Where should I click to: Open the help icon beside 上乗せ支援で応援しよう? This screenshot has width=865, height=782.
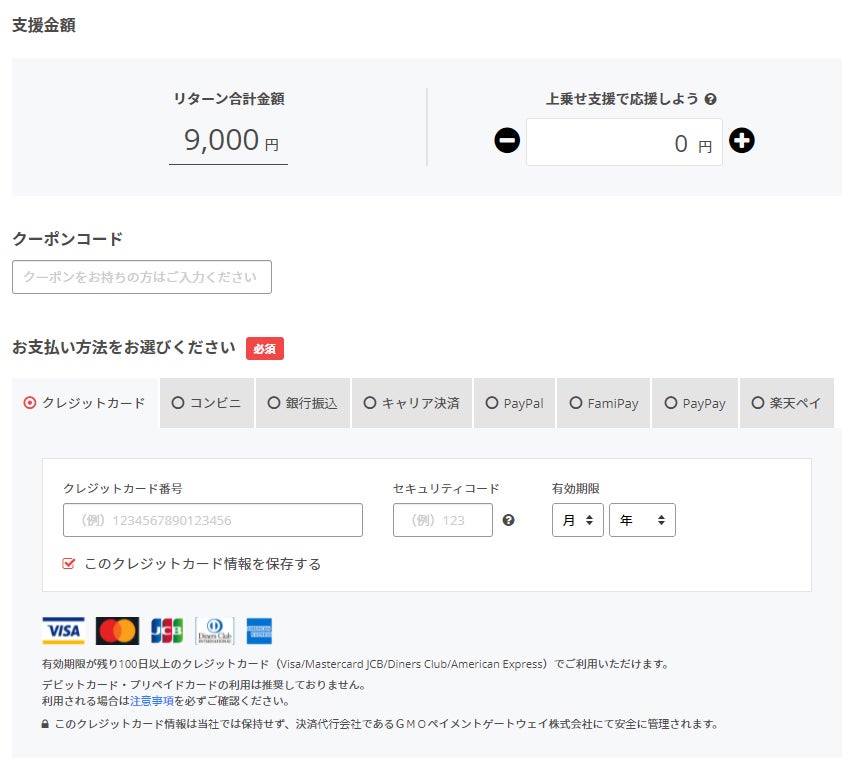711,99
